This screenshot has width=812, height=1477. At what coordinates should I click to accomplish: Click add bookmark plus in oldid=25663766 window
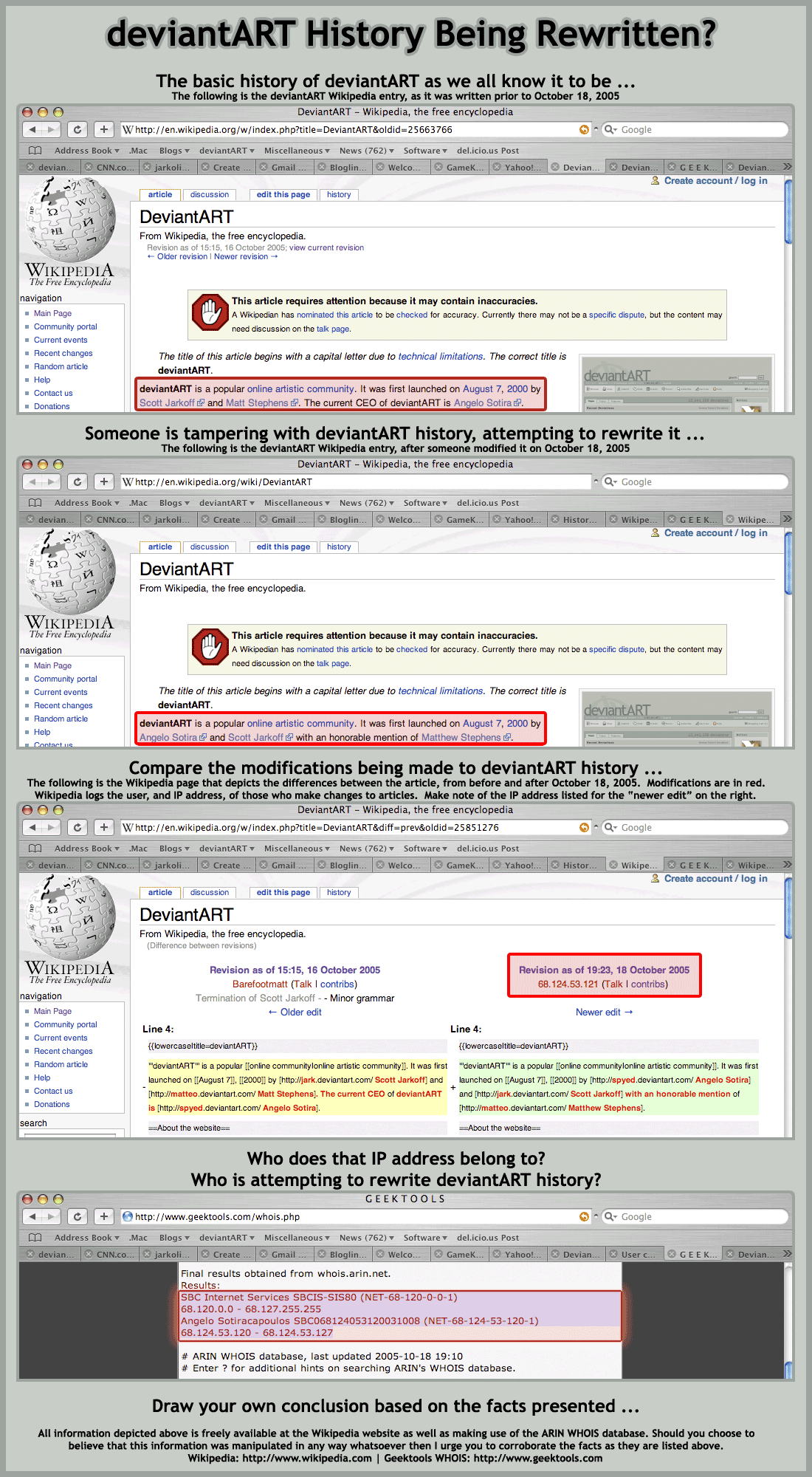pyautogui.click(x=104, y=129)
